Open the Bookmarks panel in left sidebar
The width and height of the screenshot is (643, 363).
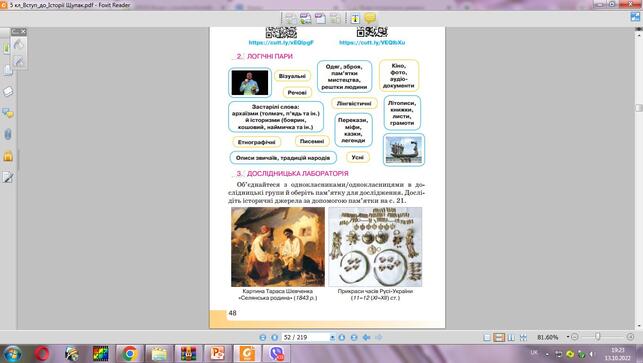7,48
